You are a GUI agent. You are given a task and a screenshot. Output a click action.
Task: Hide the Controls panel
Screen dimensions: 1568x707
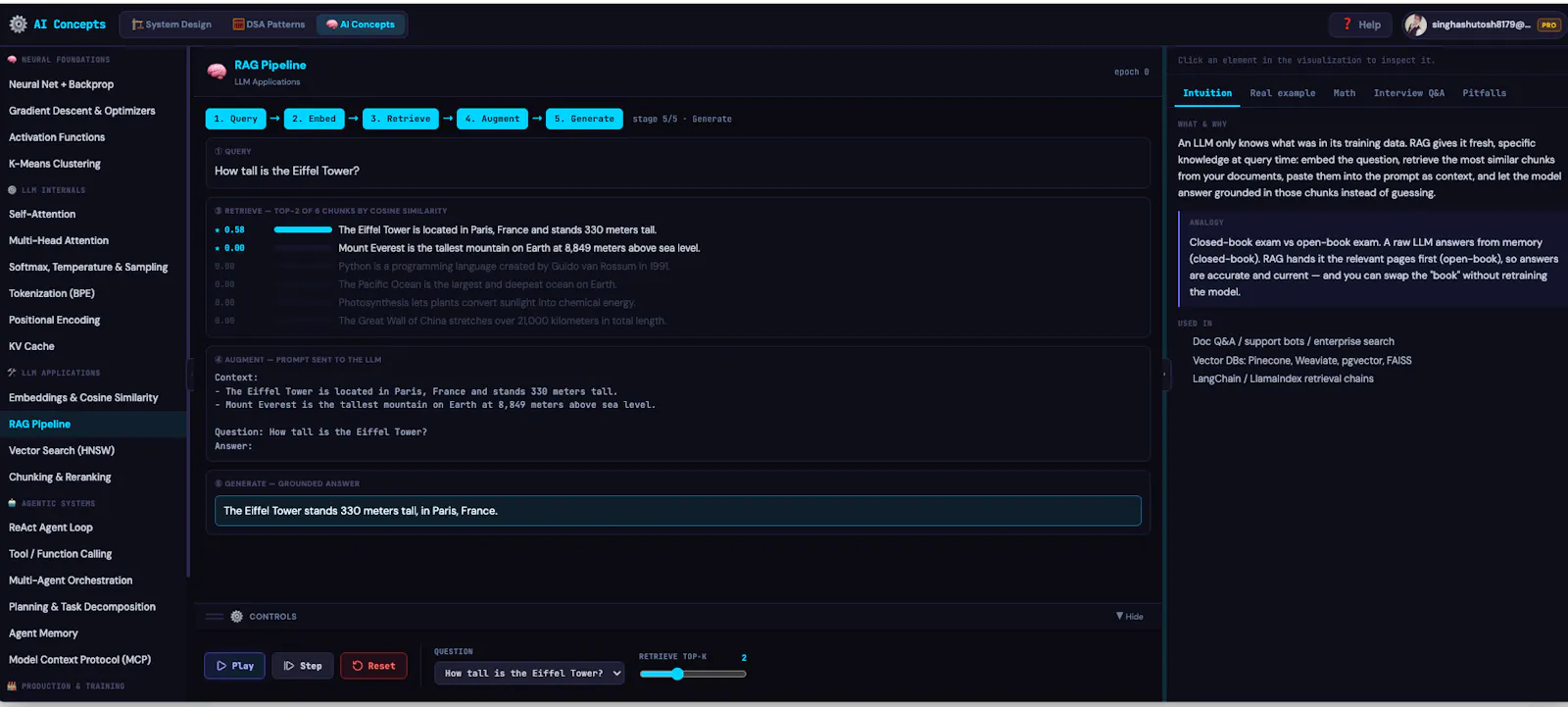1129,617
